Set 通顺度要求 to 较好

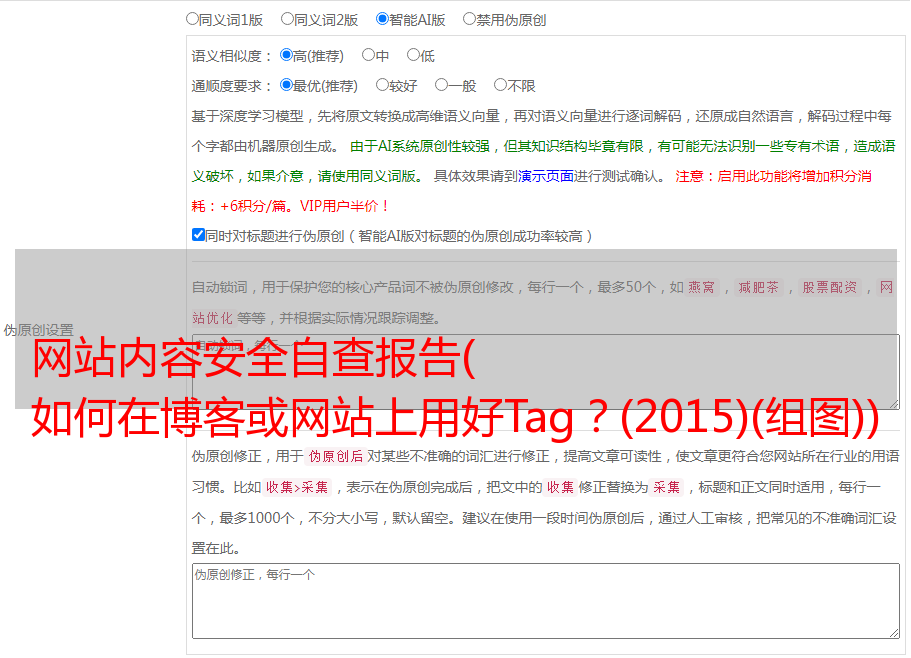382,85
